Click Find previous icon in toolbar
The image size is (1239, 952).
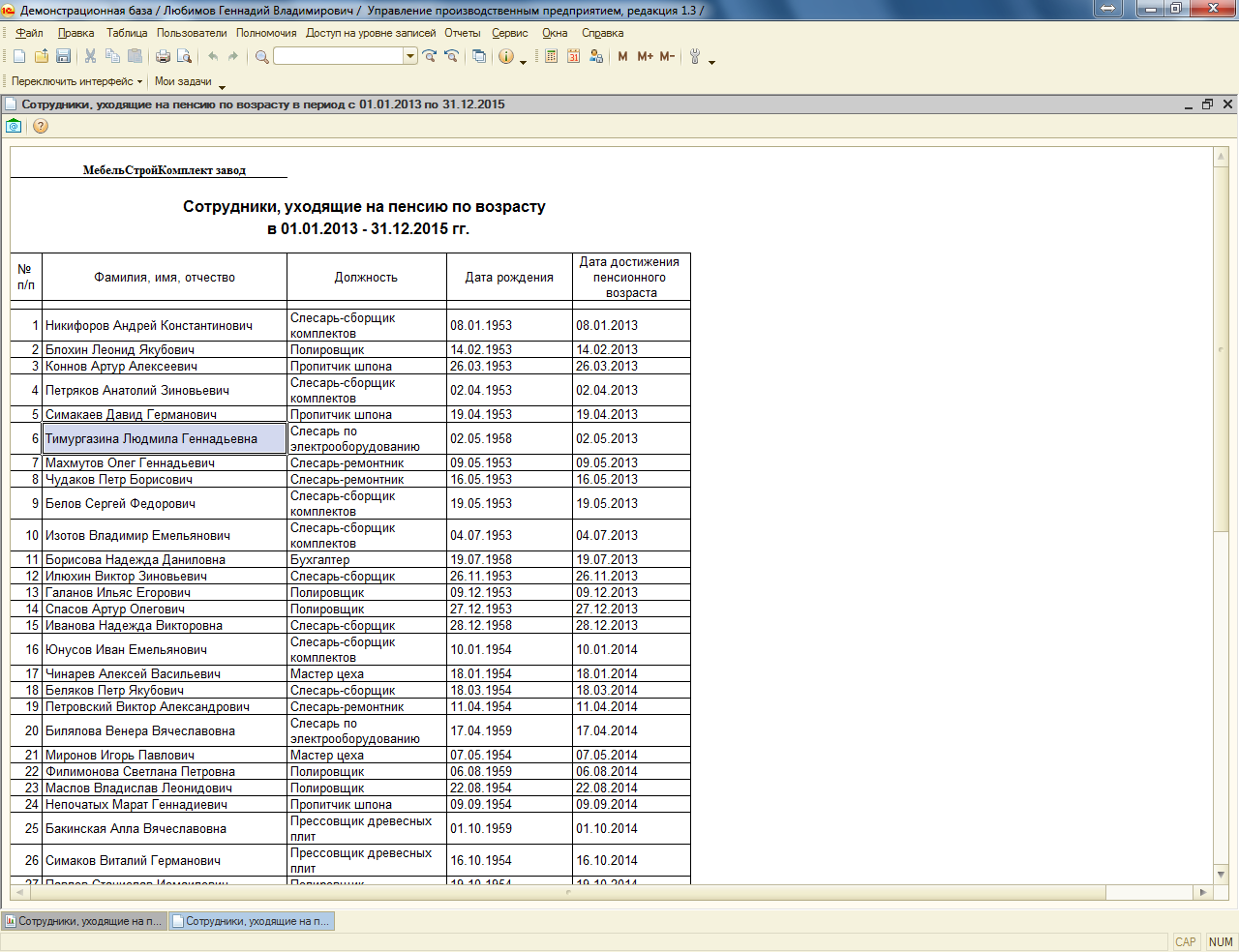[451, 57]
